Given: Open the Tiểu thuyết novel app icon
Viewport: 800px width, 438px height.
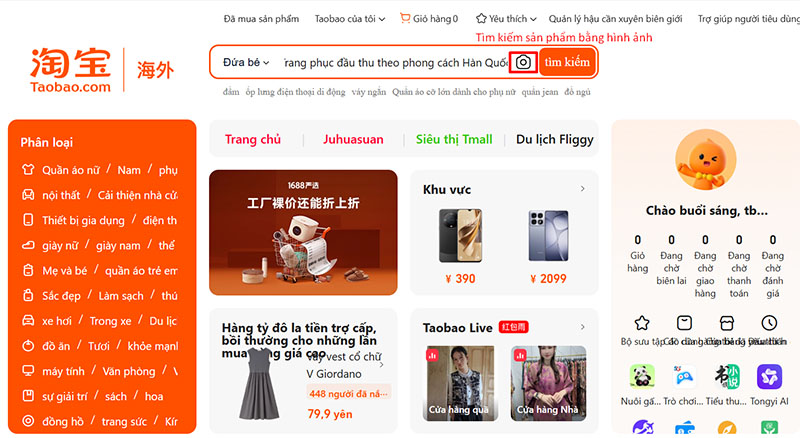Looking at the screenshot, I should point(727,377).
